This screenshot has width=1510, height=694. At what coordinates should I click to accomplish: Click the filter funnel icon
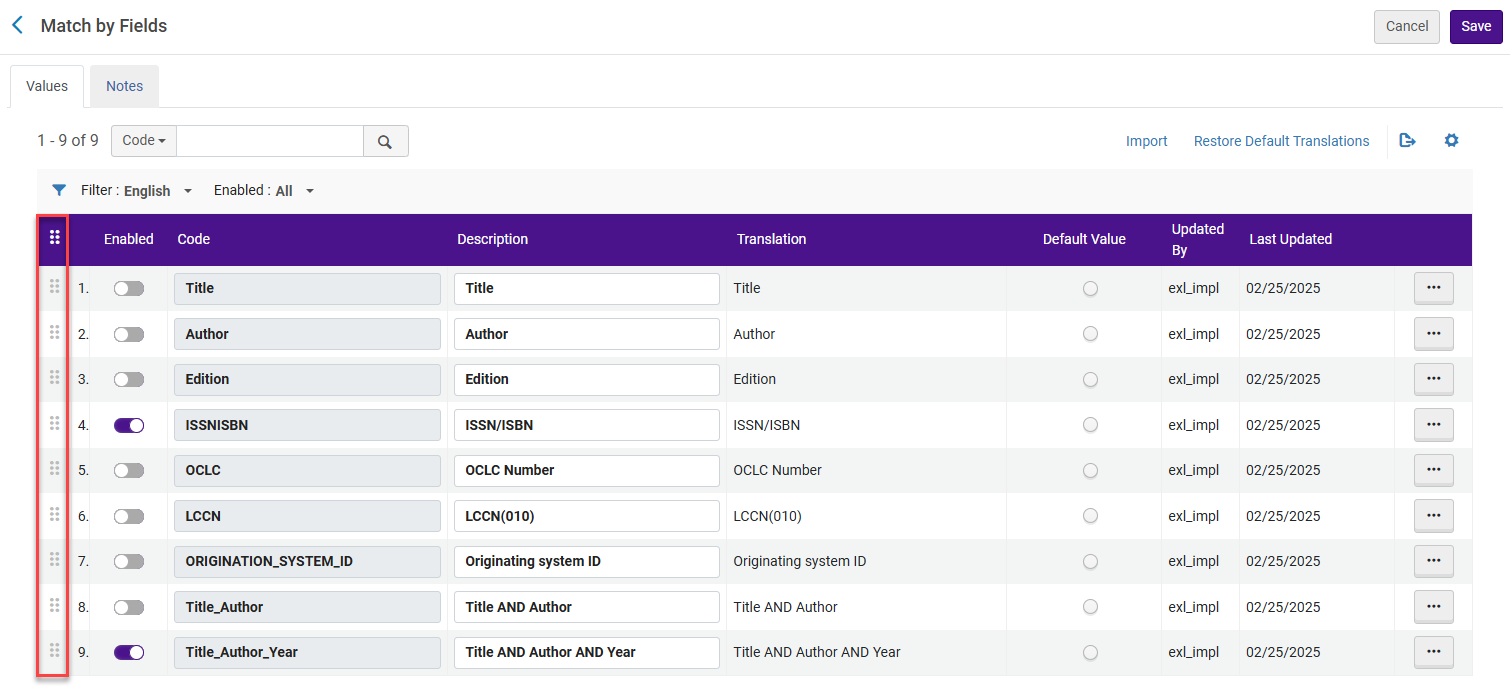59,190
